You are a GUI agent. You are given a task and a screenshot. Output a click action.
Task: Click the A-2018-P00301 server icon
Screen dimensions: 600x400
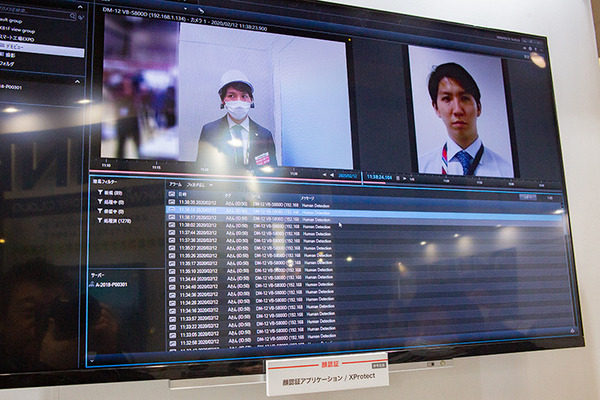91,284
